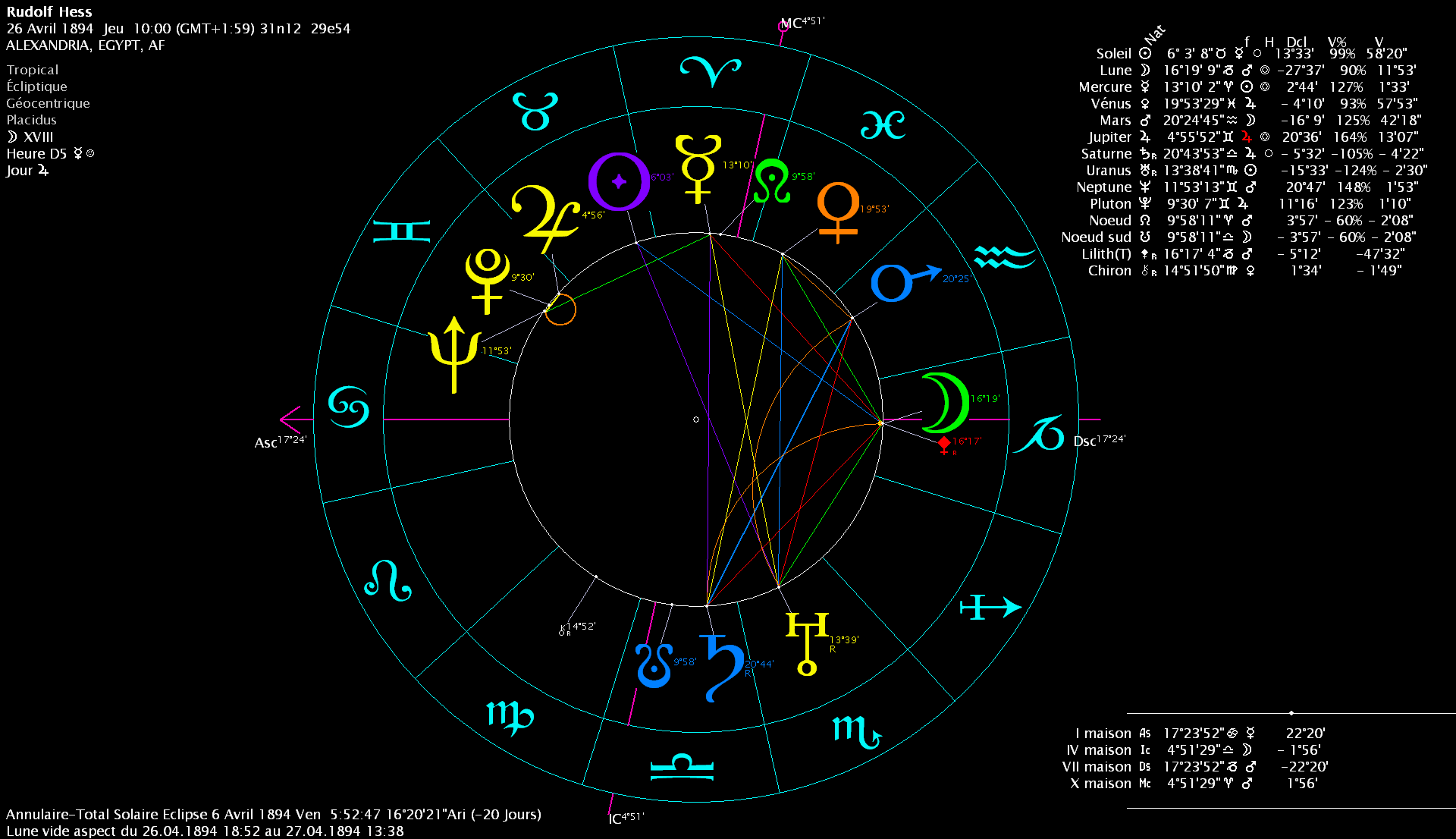Click the ALEXANDRIA, EGYPT, AF location text
This screenshot has height=839, width=1456.
pyautogui.click(x=85, y=45)
